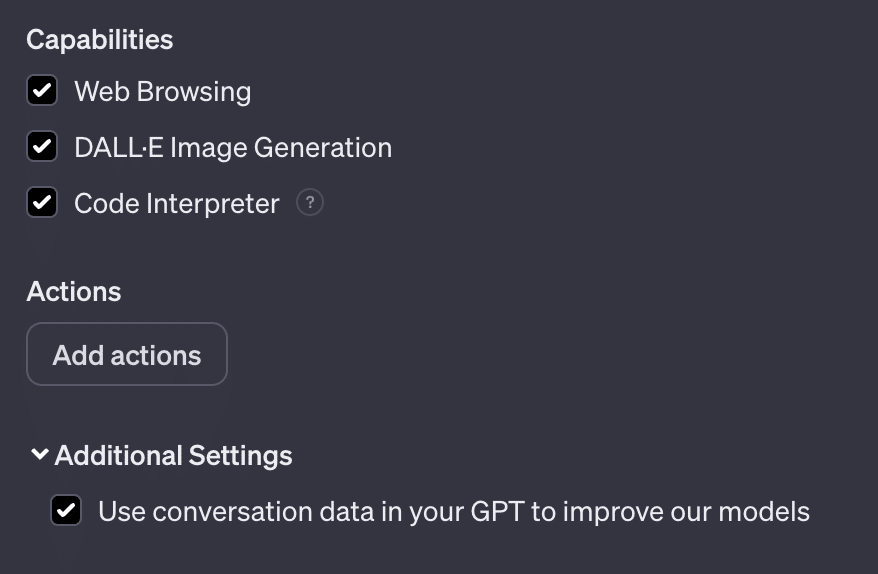Screen dimensions: 878x574
Task: Click the Capabilities section heading
Action: coord(99,40)
